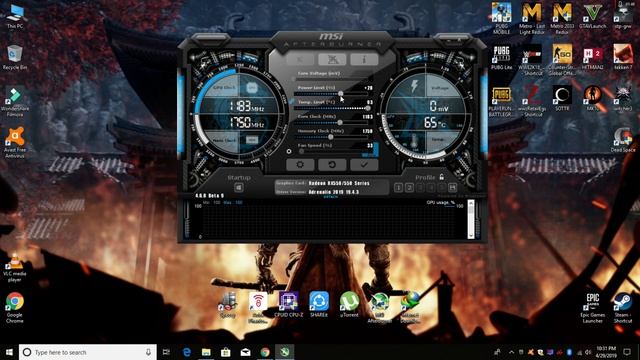Screen dimensions: 640x360
Task: Click the K button in Afterburner's top row
Action: [300, 60]
